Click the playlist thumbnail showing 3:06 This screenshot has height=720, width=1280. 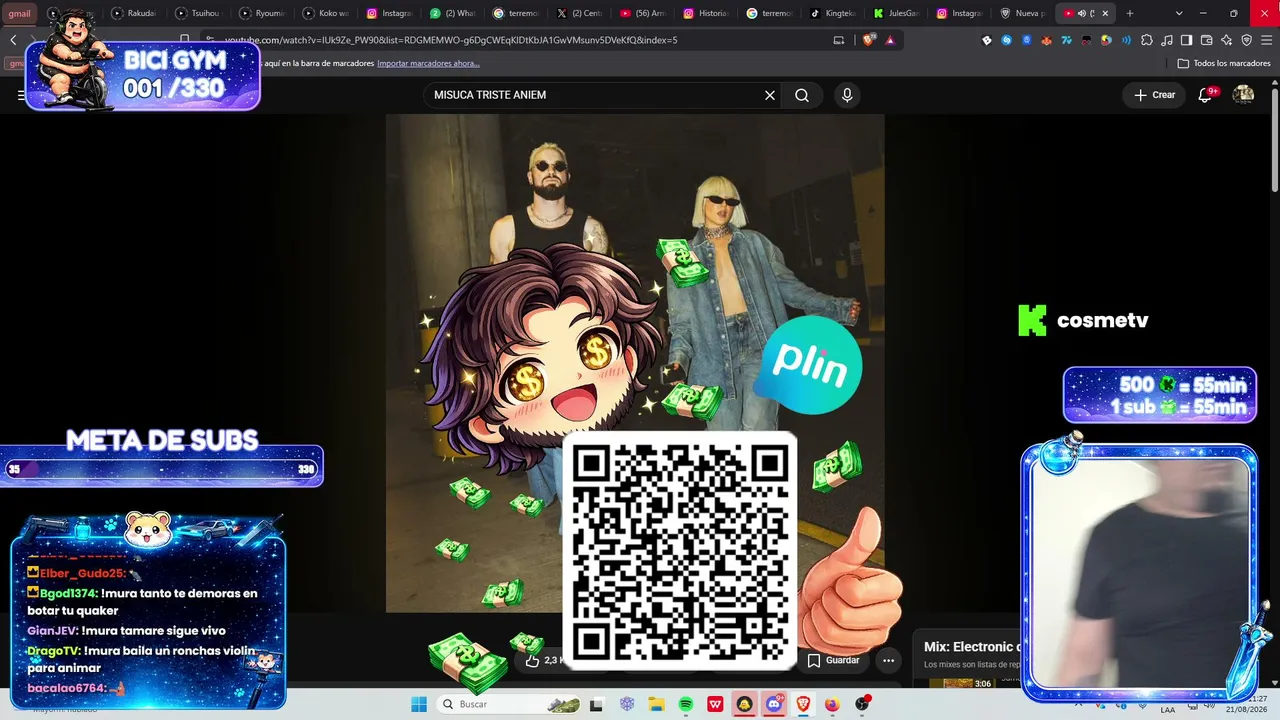click(960, 683)
